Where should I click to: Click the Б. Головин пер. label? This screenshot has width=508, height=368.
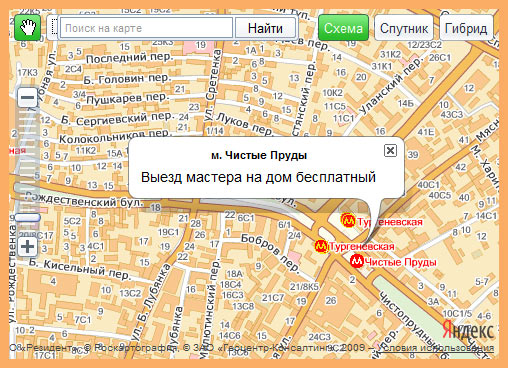[127, 79]
